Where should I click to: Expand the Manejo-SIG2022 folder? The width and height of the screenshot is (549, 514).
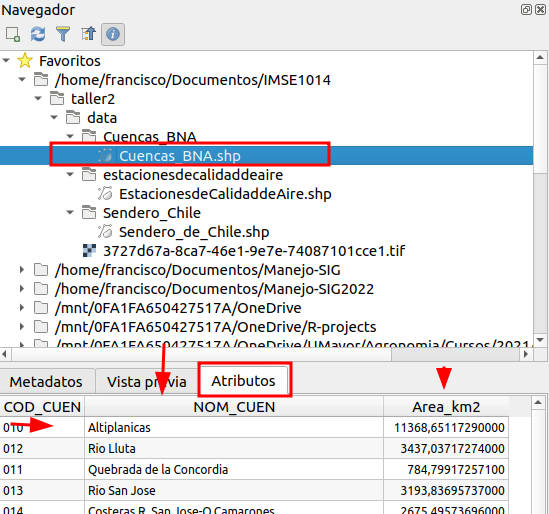coord(22,289)
